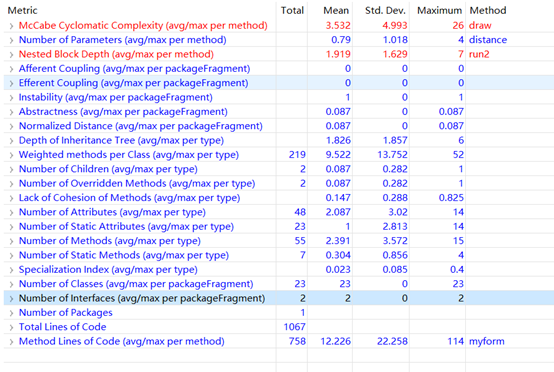
Task: Expand McCabe Cyclomatic Complexity row
Action: coord(11,26)
